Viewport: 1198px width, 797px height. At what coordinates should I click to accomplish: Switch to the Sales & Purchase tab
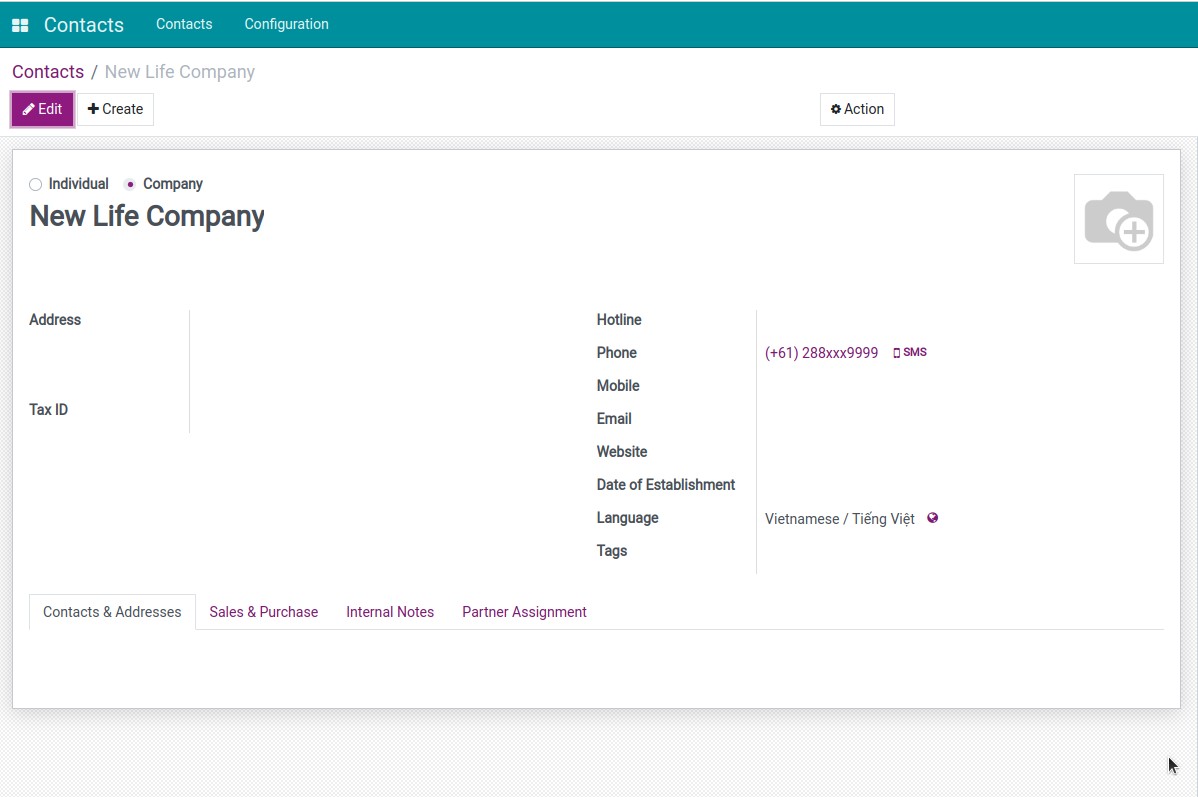pyautogui.click(x=263, y=612)
